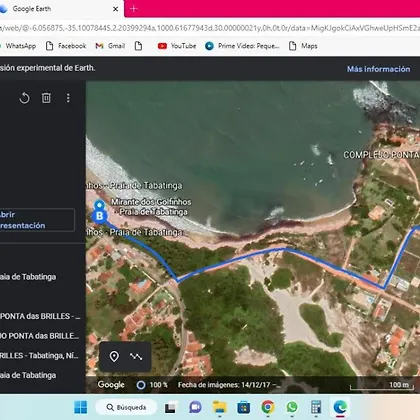Screen dimensions: 420x420
Task: Open the YouTube bookmark
Action: [x=177, y=46]
